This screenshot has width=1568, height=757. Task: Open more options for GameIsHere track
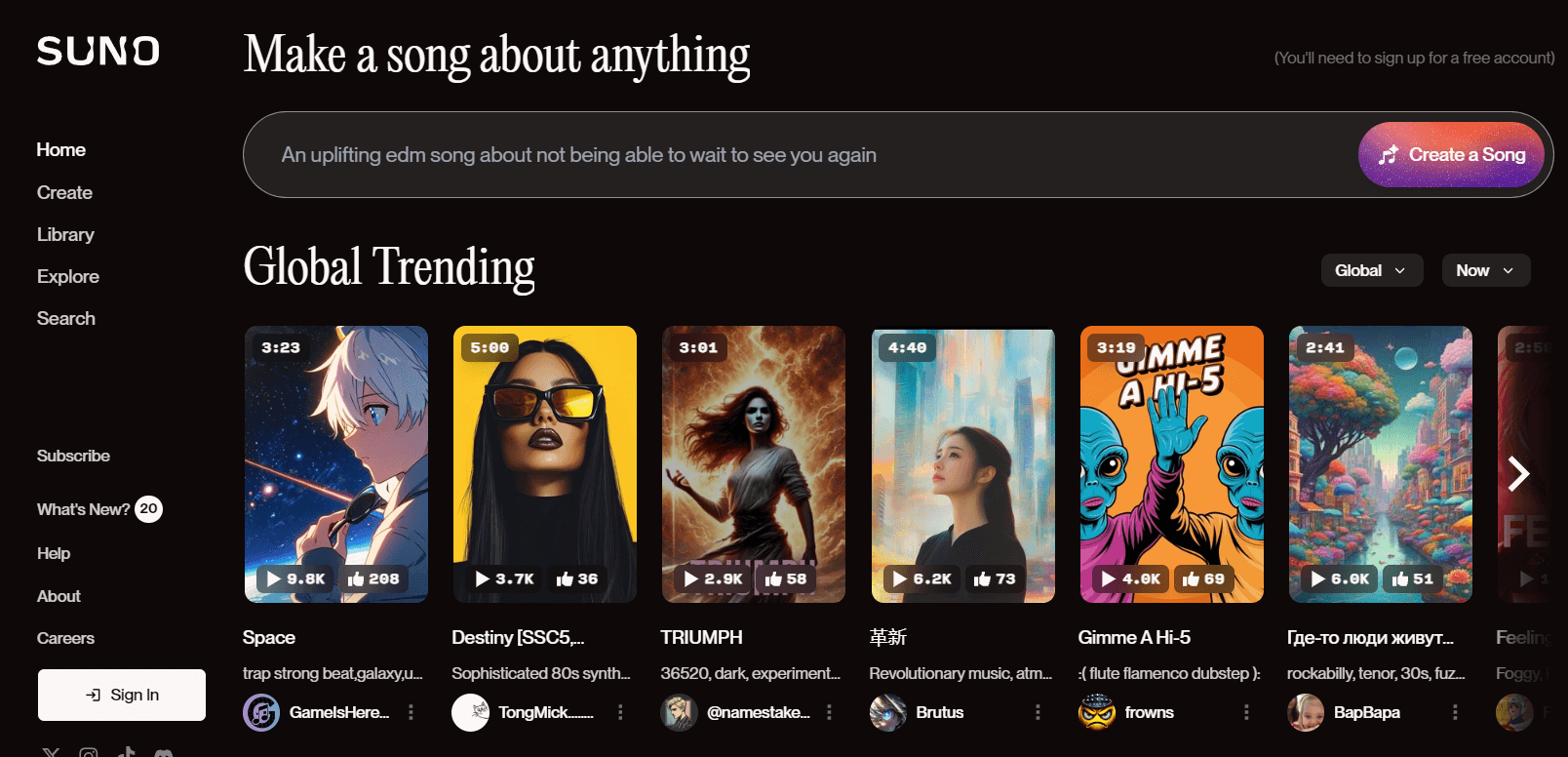point(412,712)
